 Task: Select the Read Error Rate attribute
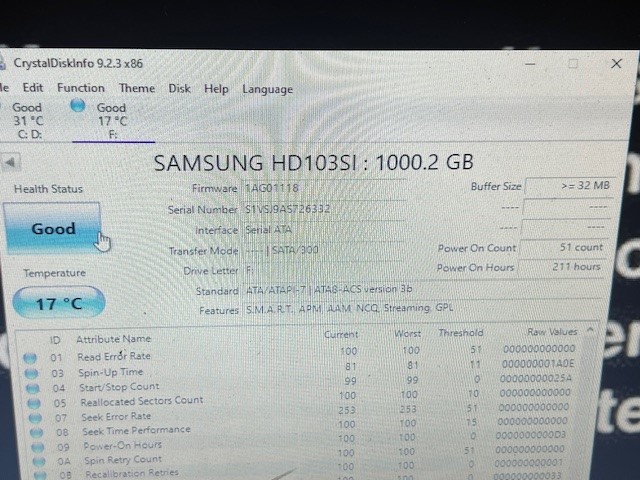tap(114, 356)
